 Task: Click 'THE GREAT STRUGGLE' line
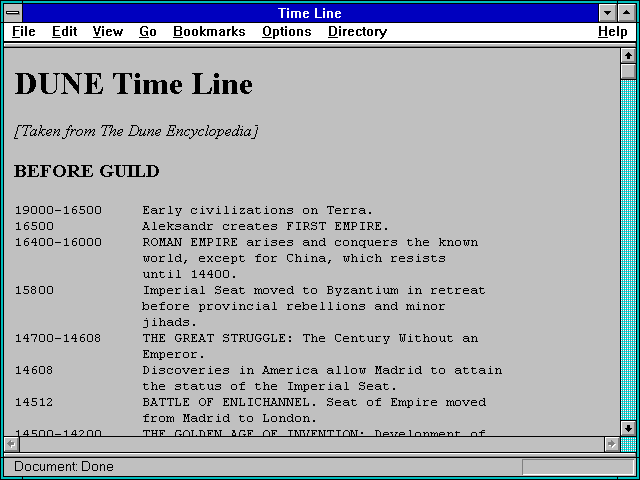tap(310, 338)
